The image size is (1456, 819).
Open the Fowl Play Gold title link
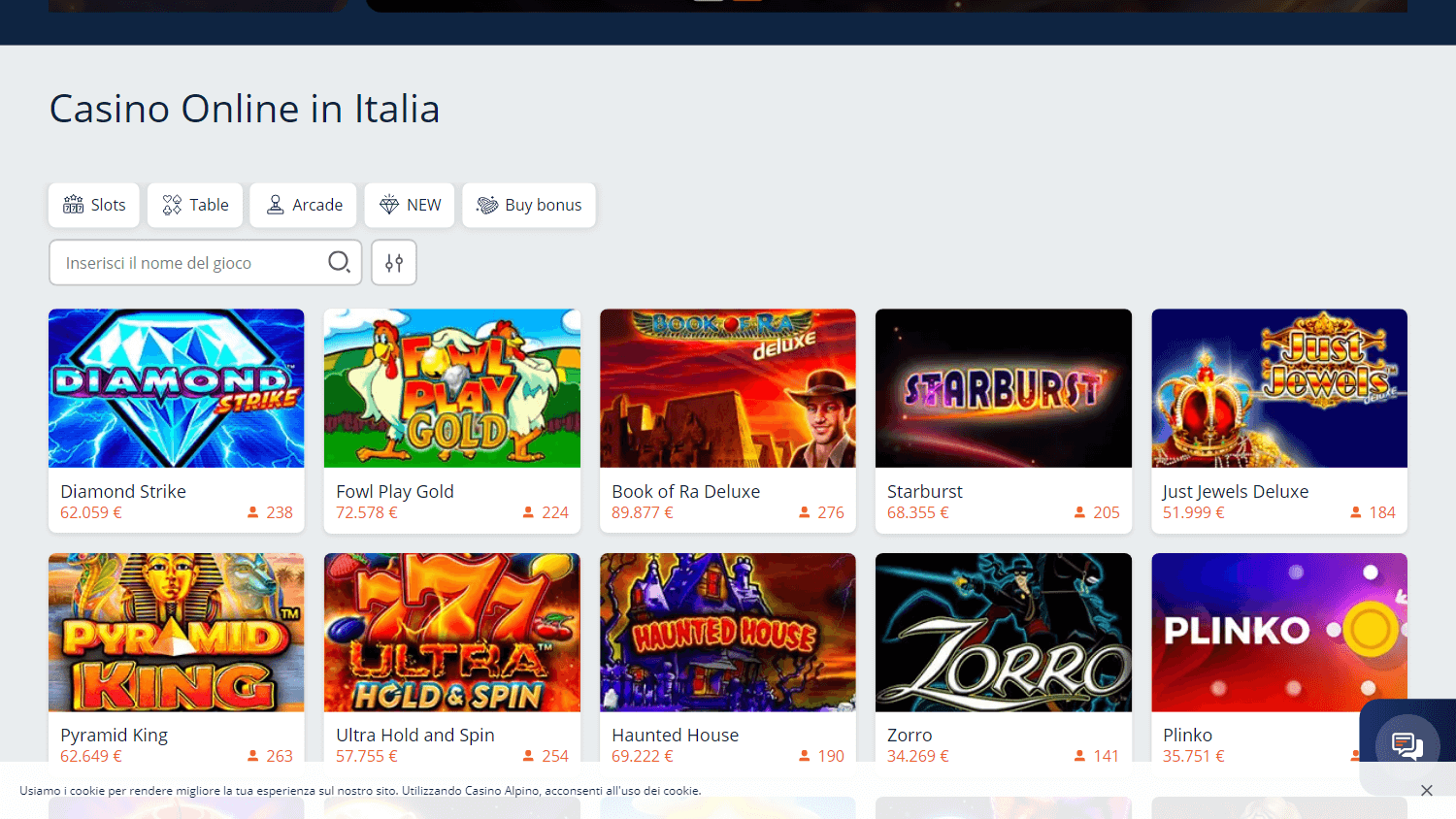(x=395, y=491)
